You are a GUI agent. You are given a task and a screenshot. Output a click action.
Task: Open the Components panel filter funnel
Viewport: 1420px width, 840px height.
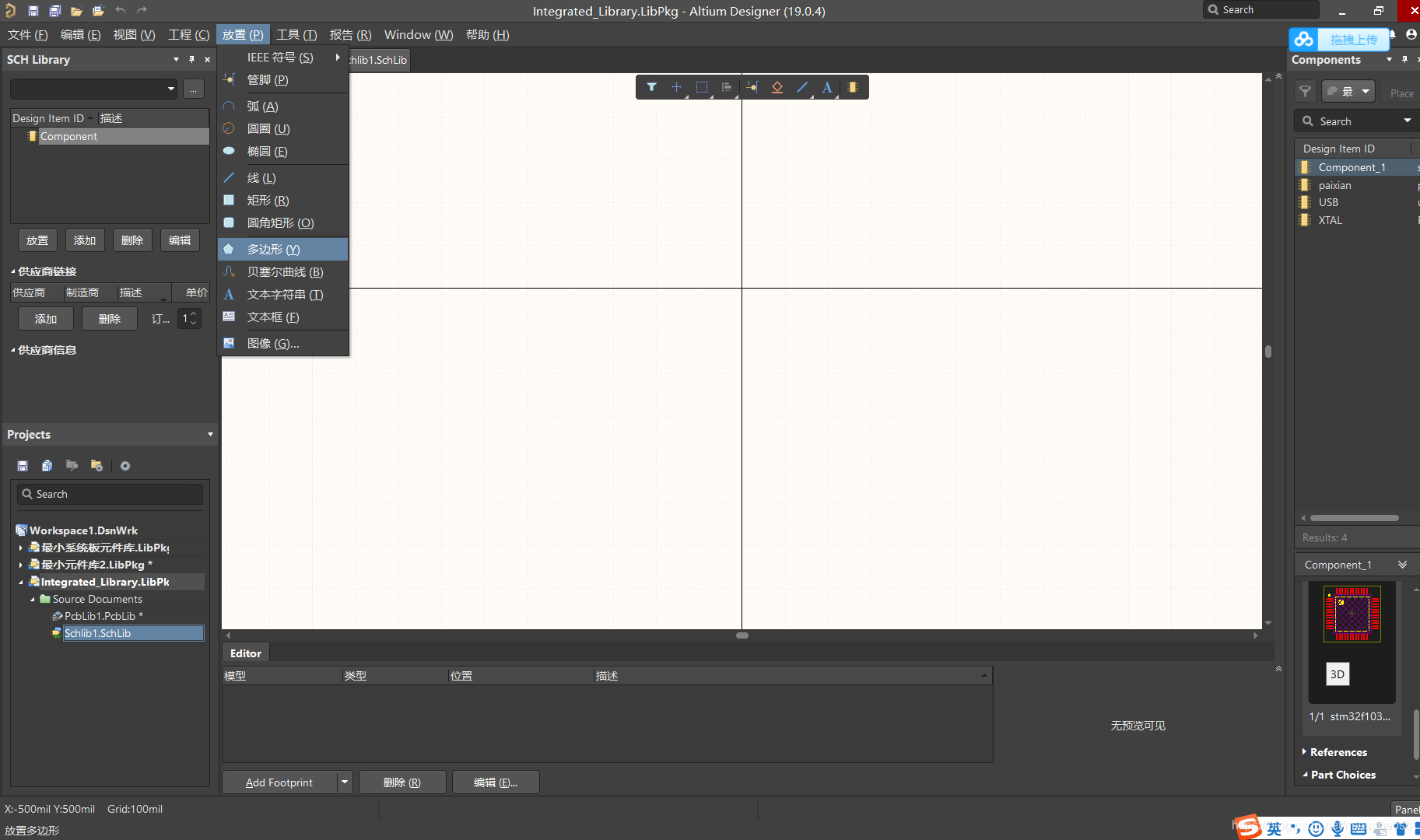tap(1306, 92)
